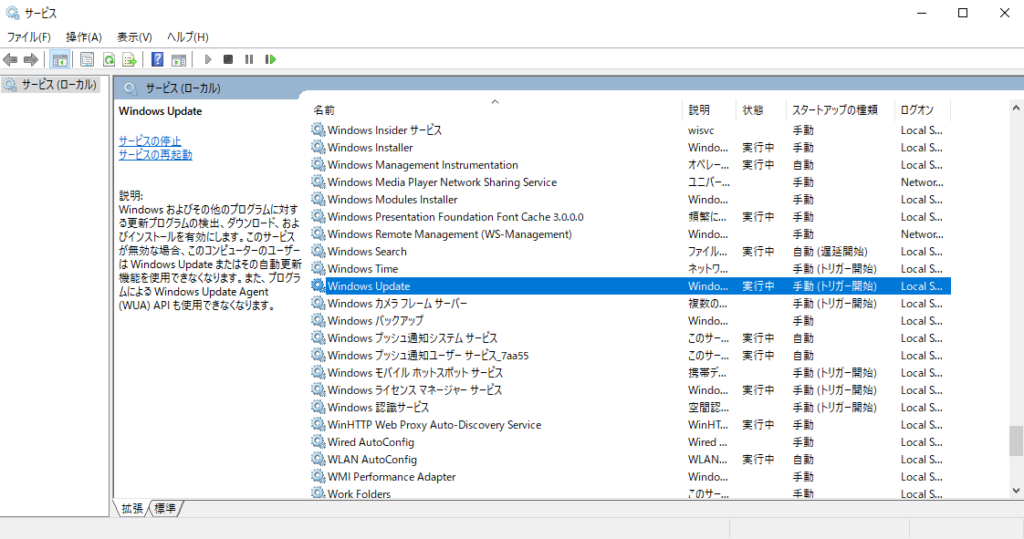Click the vertical scrollbar thumb
This screenshot has height=539, width=1024.
coord(1016,440)
